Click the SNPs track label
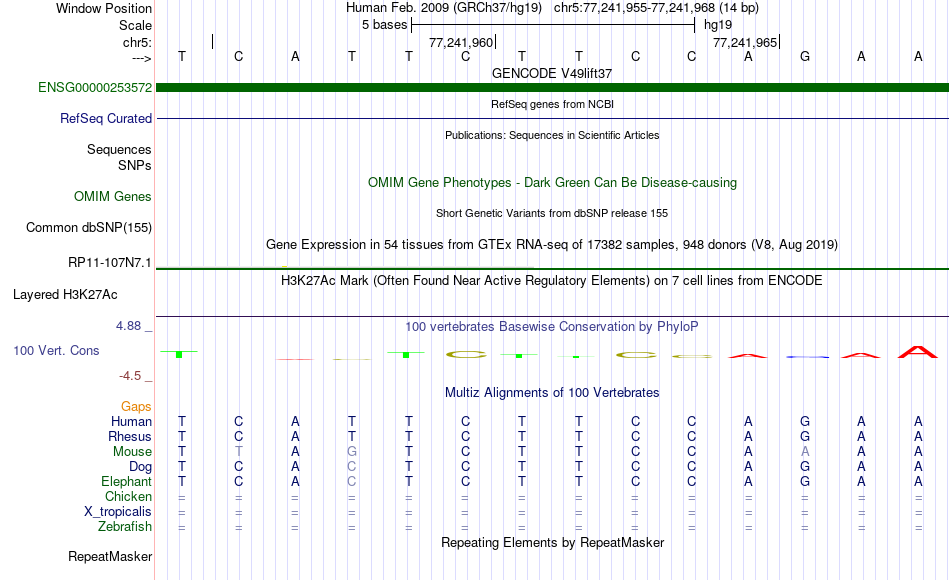This screenshot has width=950, height=580. [135, 165]
